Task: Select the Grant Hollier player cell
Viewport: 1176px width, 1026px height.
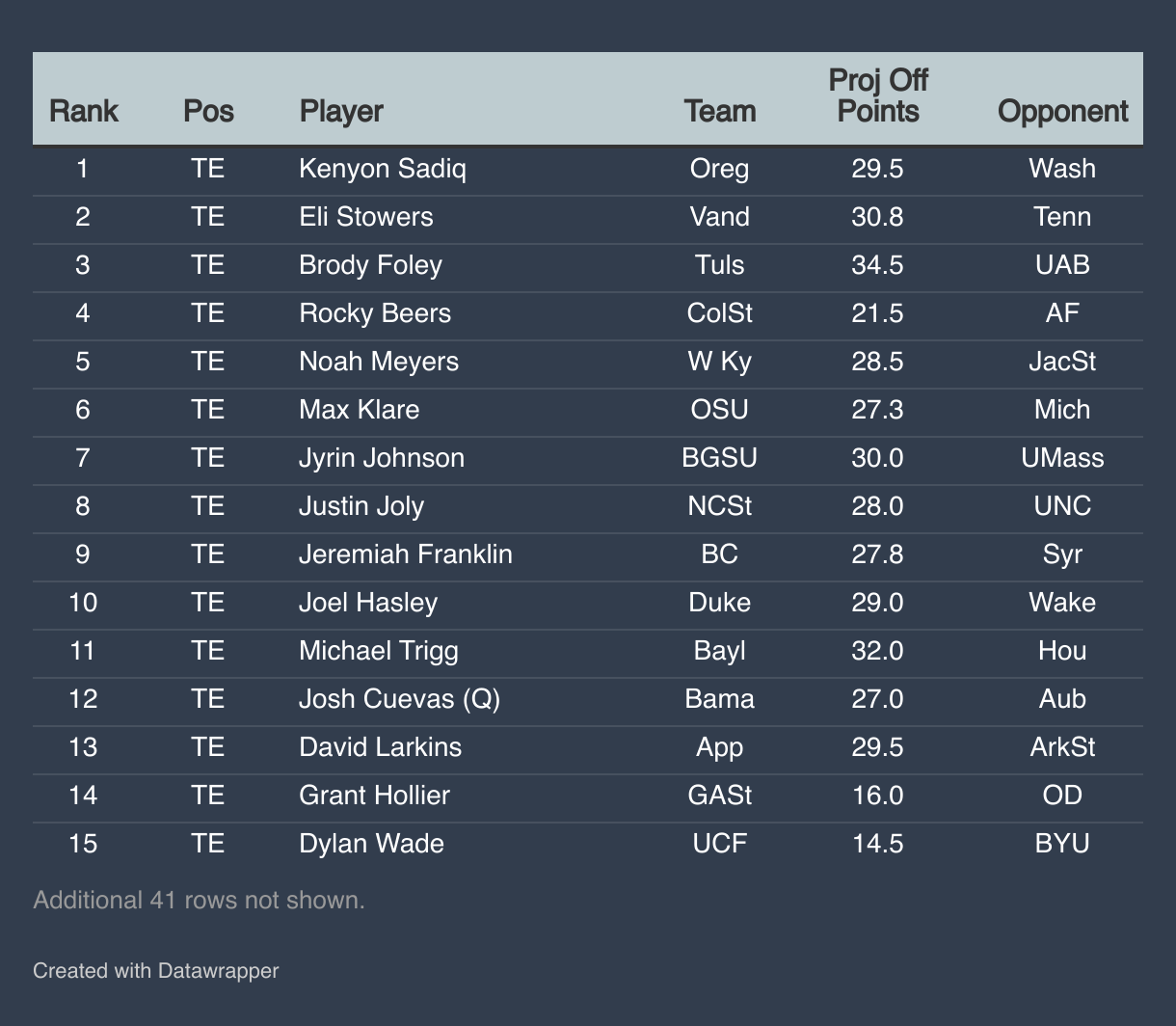Action: [374, 795]
